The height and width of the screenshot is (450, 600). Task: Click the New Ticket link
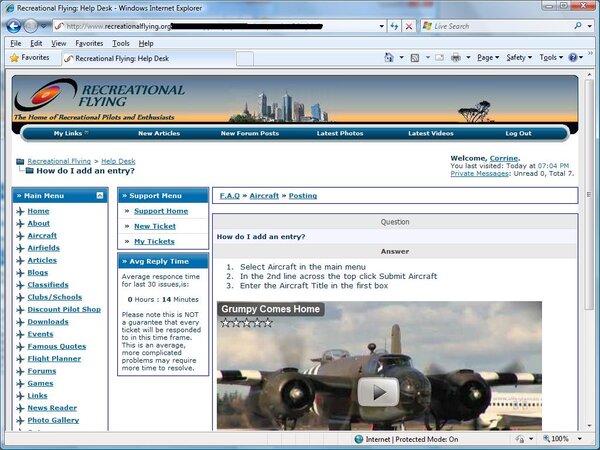coord(154,226)
